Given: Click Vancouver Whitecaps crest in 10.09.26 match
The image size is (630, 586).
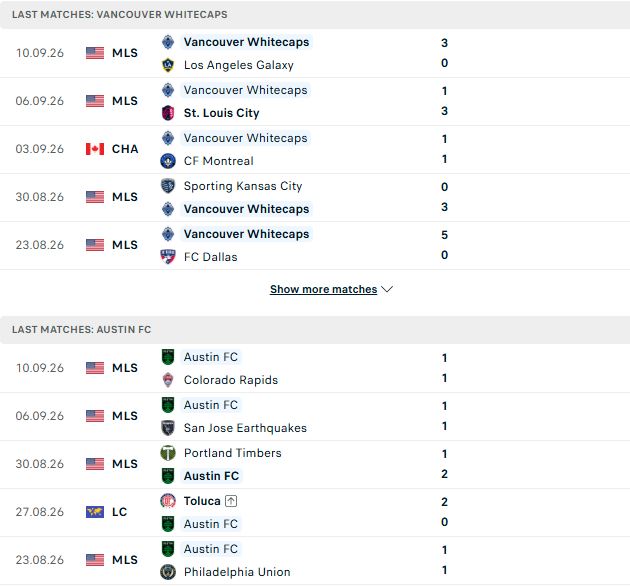Looking at the screenshot, I should point(168,42).
